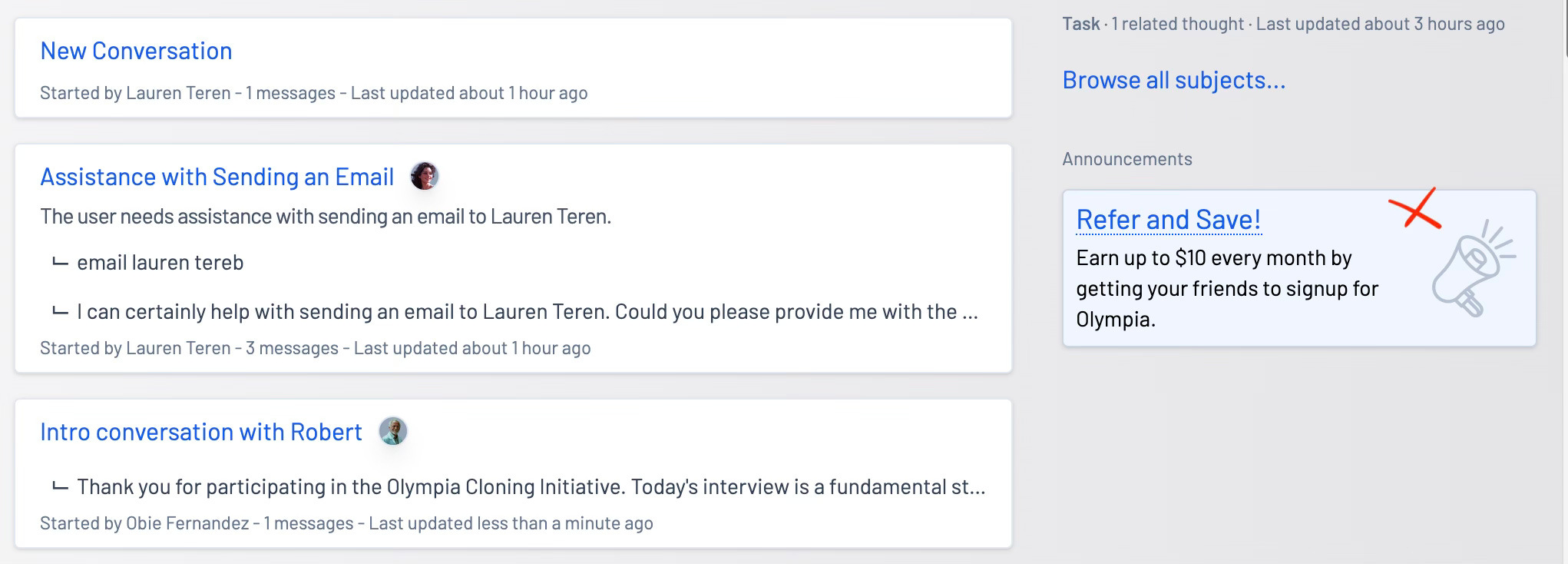Click Robert's avatar next to Intro conversation
Viewport: 1568px width, 564px height.
pyautogui.click(x=392, y=431)
